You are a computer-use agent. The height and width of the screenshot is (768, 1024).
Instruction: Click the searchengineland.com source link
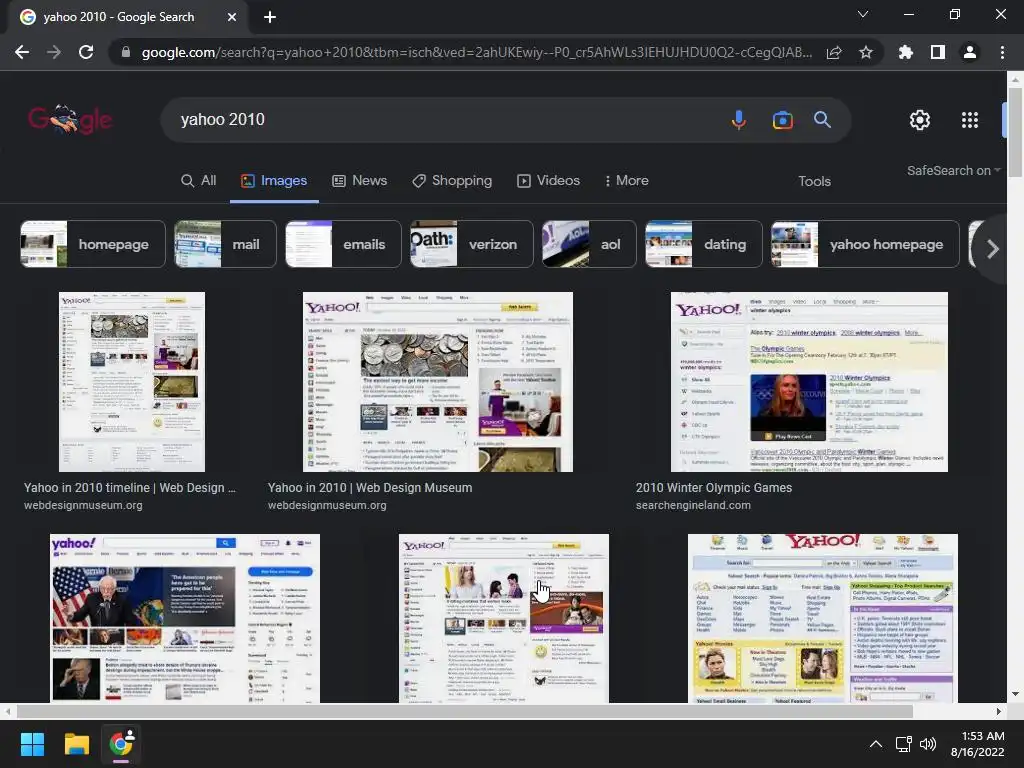coord(693,505)
